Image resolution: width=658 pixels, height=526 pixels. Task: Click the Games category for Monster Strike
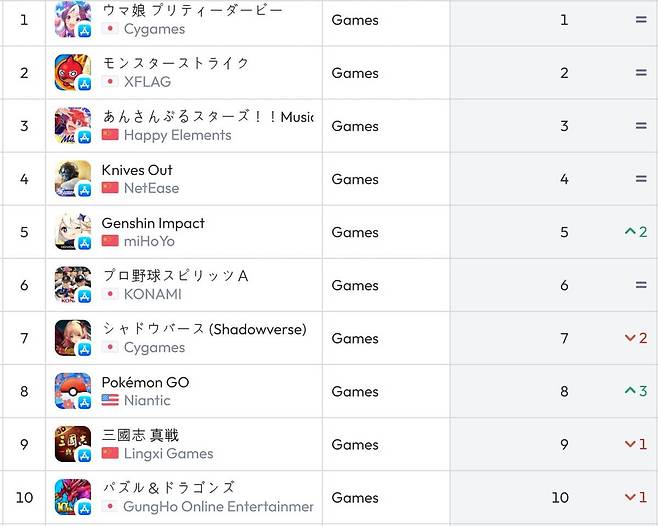355,73
